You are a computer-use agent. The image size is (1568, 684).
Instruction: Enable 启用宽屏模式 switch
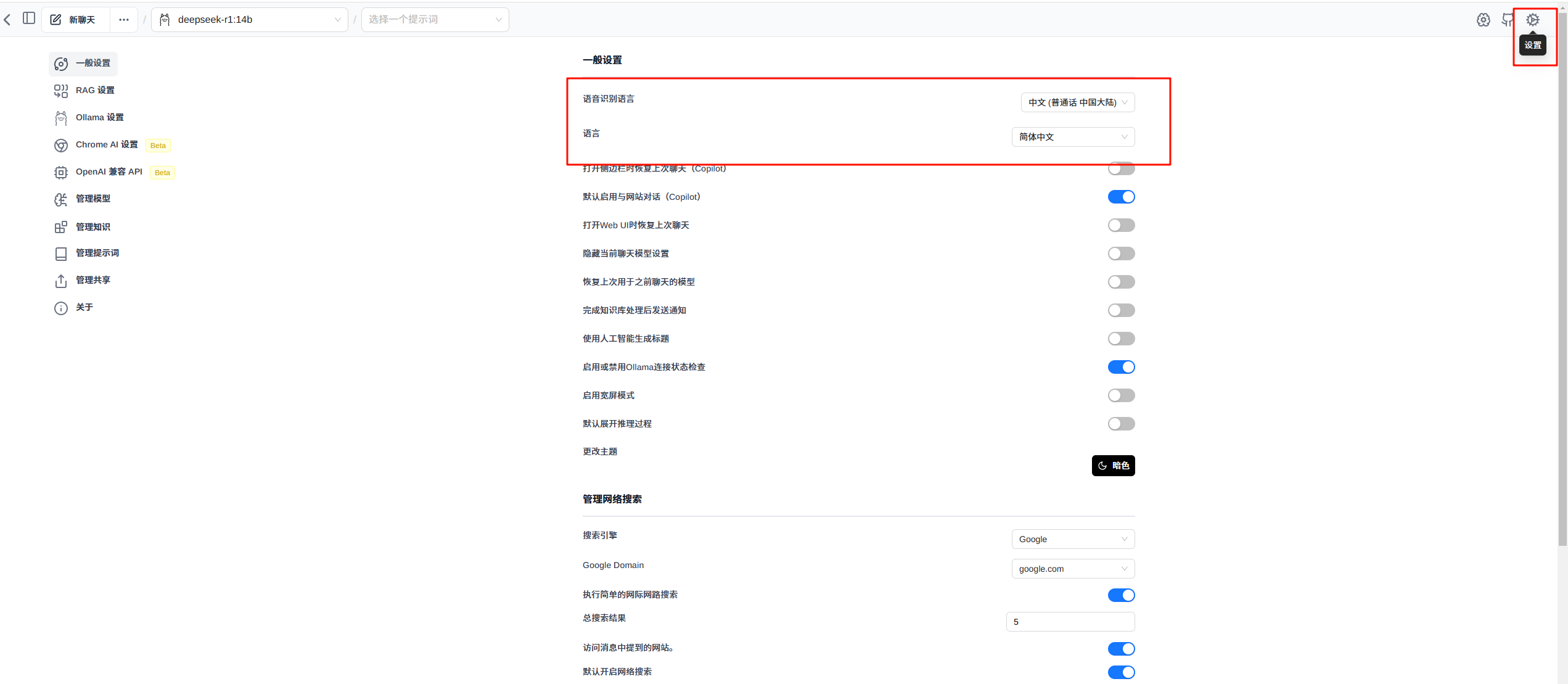[1121, 395]
